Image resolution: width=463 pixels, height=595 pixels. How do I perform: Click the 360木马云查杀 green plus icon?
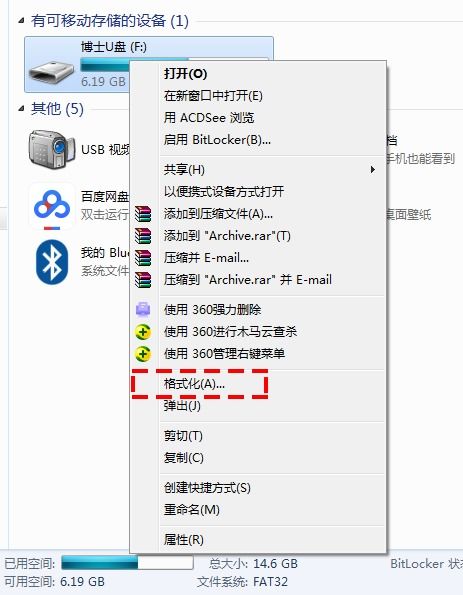tap(143, 332)
